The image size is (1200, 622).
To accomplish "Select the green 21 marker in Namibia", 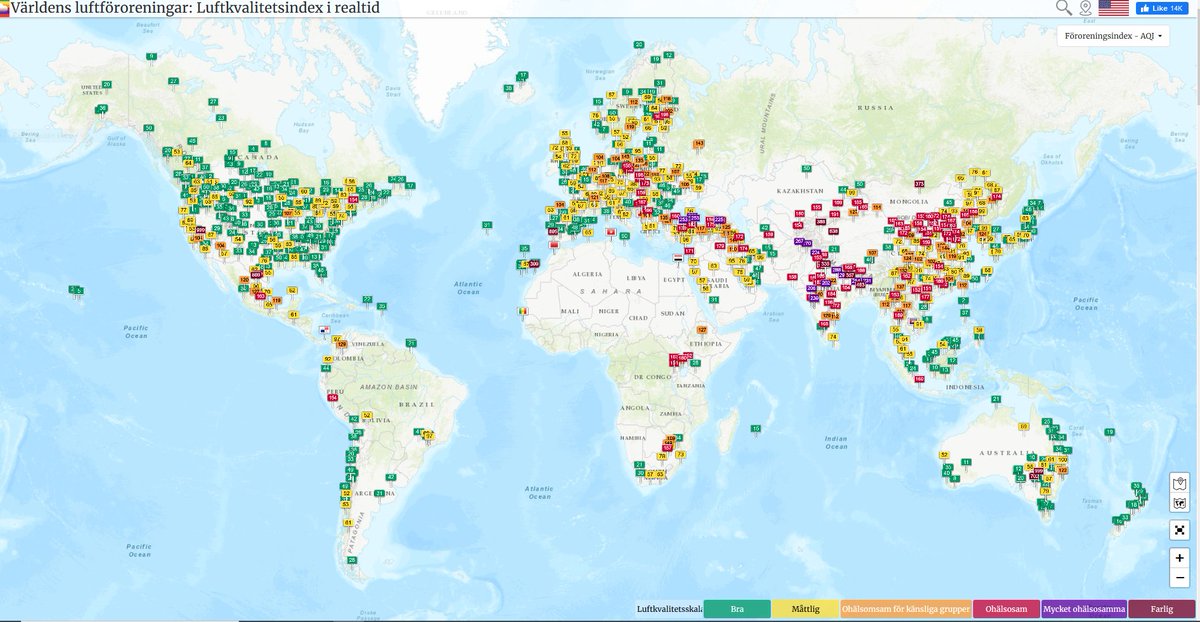I will pos(639,465).
